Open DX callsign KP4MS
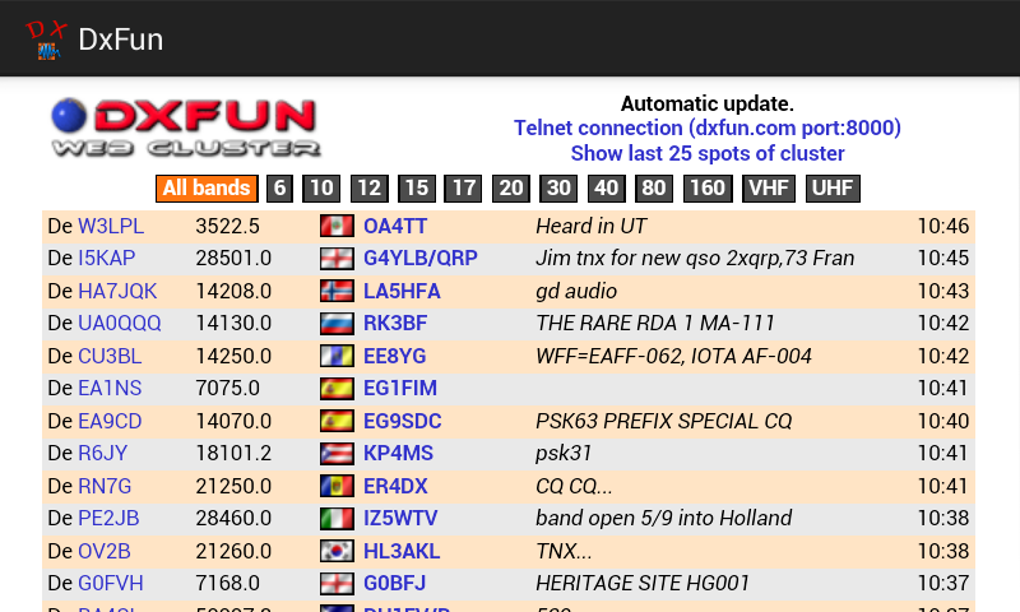Screen dimensions: 1020x612 tap(398, 453)
